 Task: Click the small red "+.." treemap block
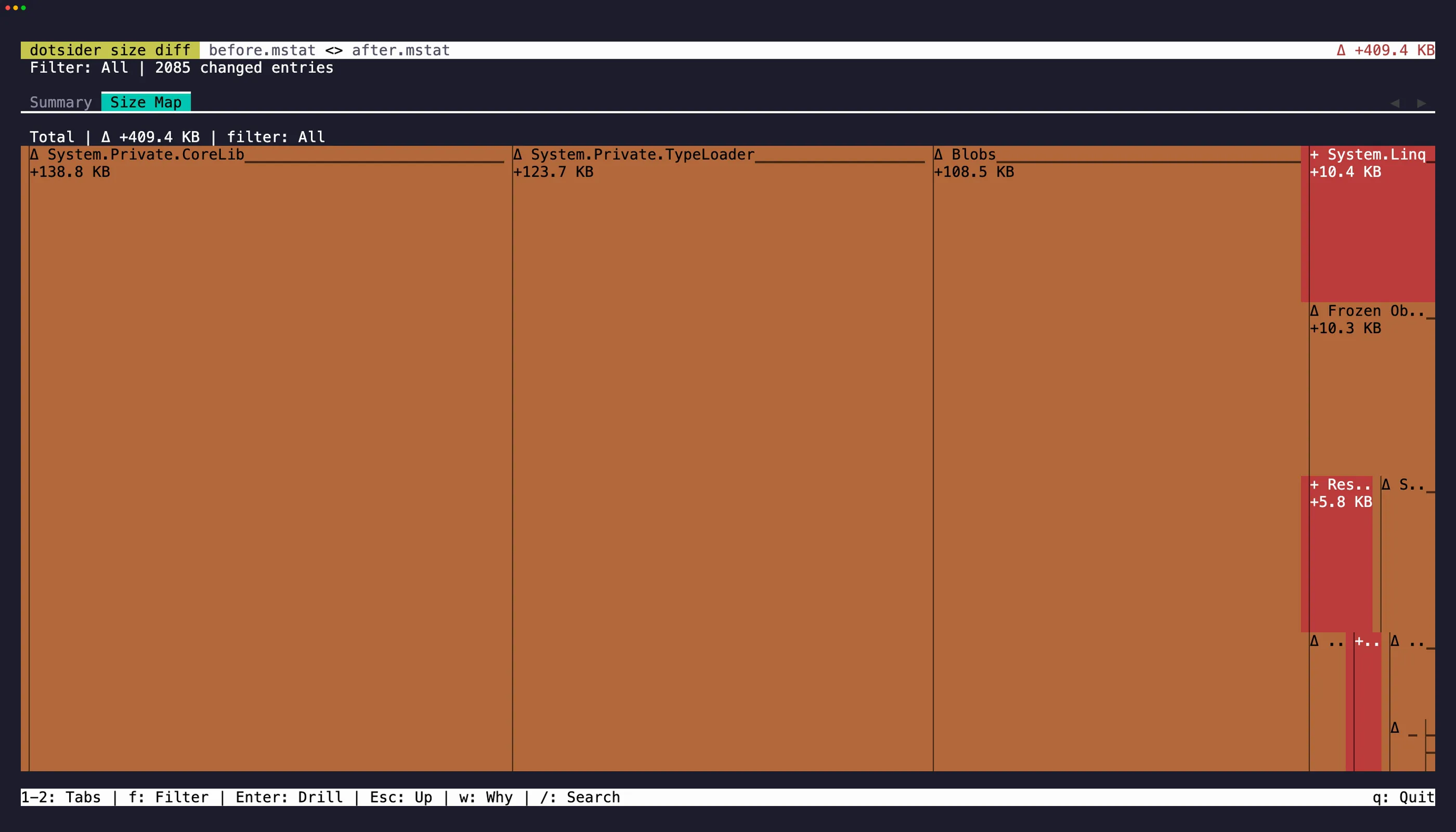point(1363,701)
